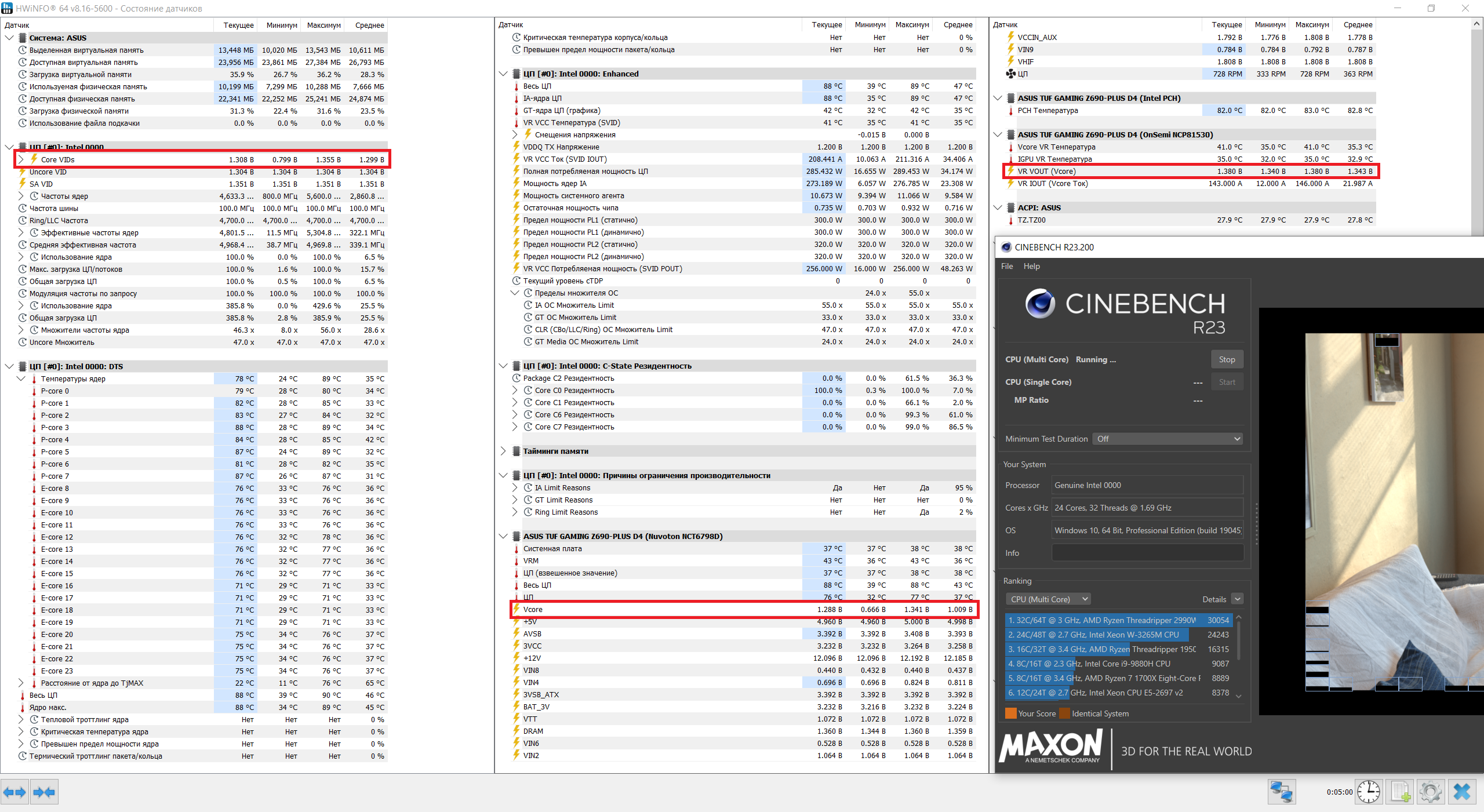Start logging with the sheet-plus icon
This screenshot has height=812, width=1484.
pyautogui.click(x=1400, y=792)
